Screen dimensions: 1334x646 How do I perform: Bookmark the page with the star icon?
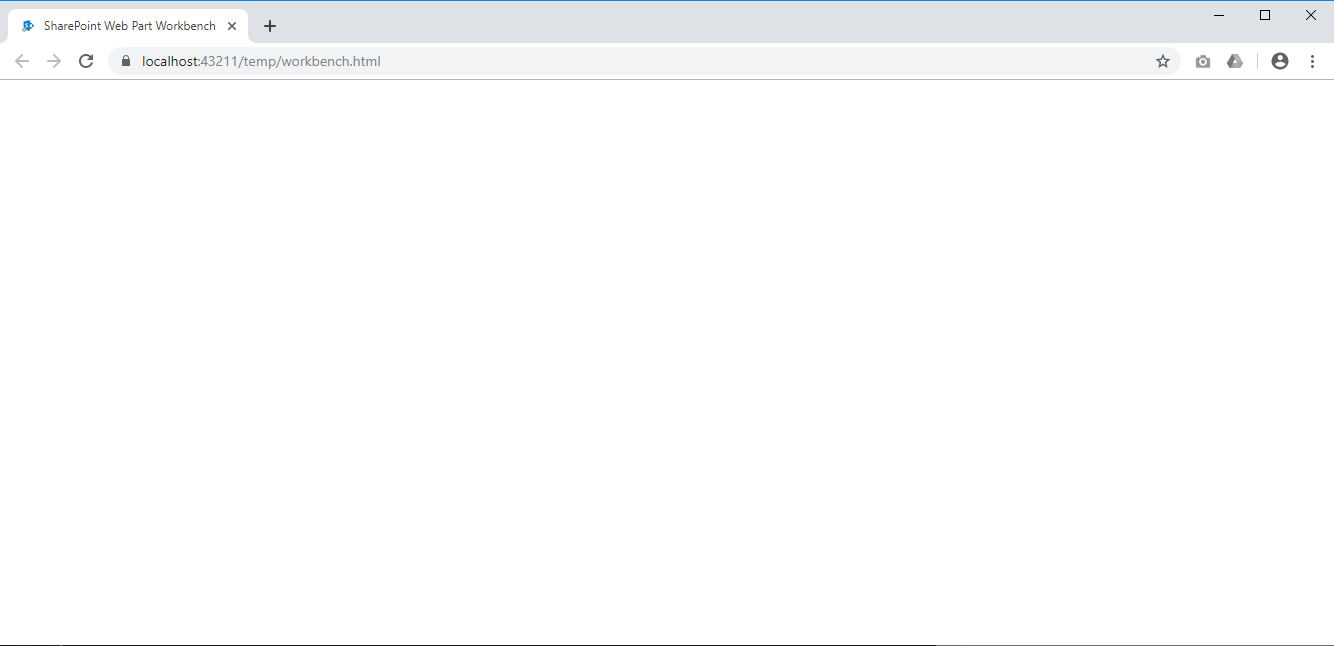click(1163, 61)
